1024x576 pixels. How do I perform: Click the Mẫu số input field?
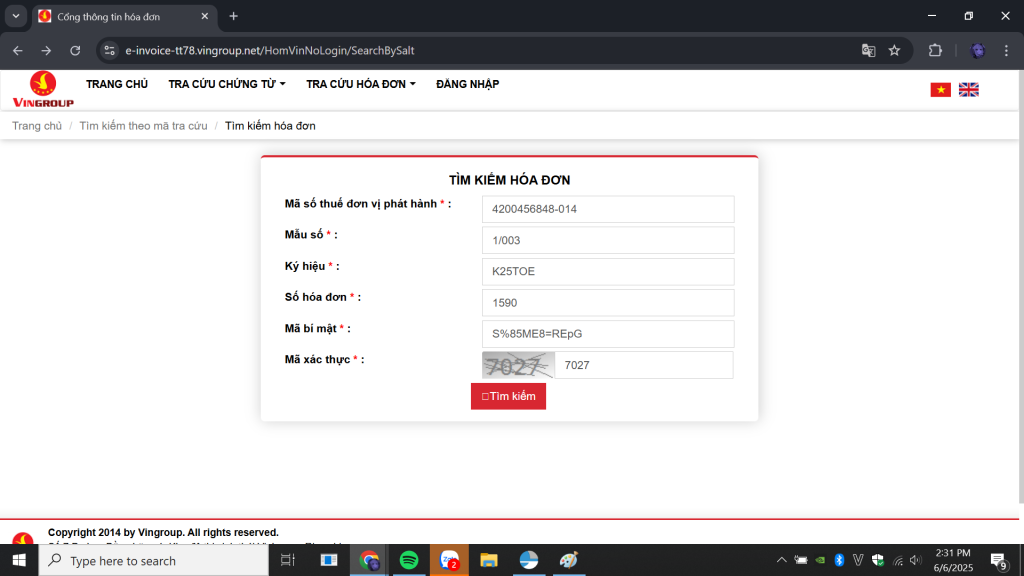click(608, 240)
